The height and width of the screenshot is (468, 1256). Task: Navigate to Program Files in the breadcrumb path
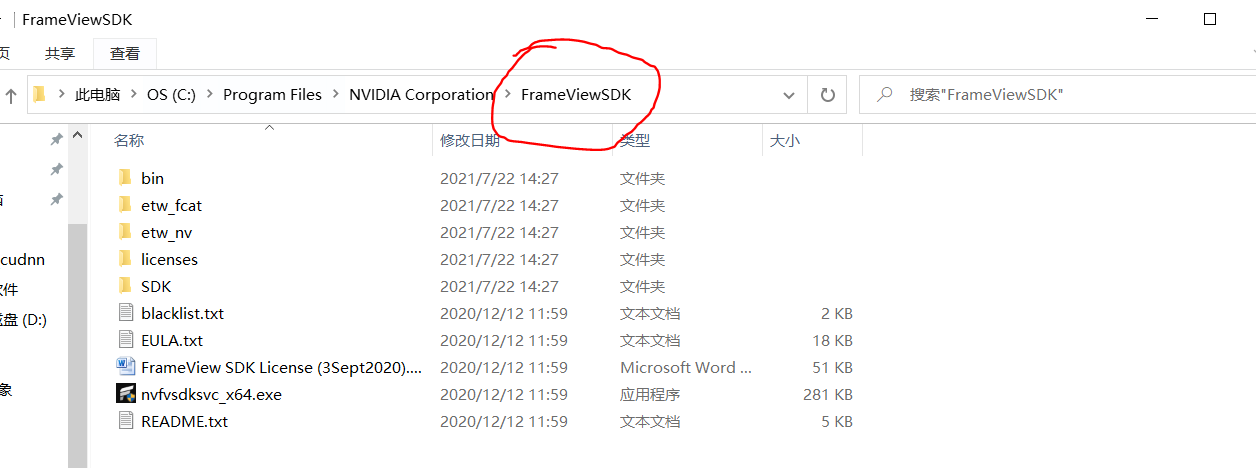pyautogui.click(x=273, y=95)
